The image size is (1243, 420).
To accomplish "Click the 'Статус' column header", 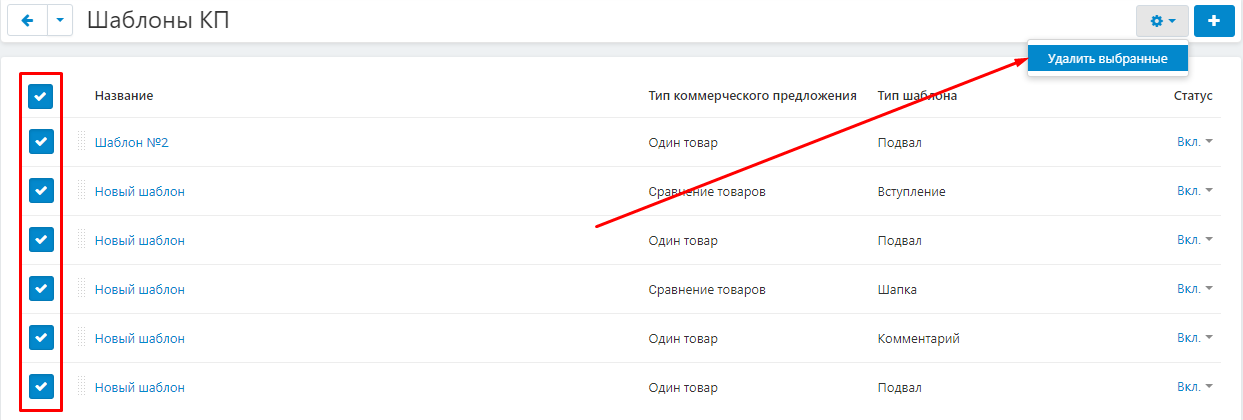I will coord(1193,95).
